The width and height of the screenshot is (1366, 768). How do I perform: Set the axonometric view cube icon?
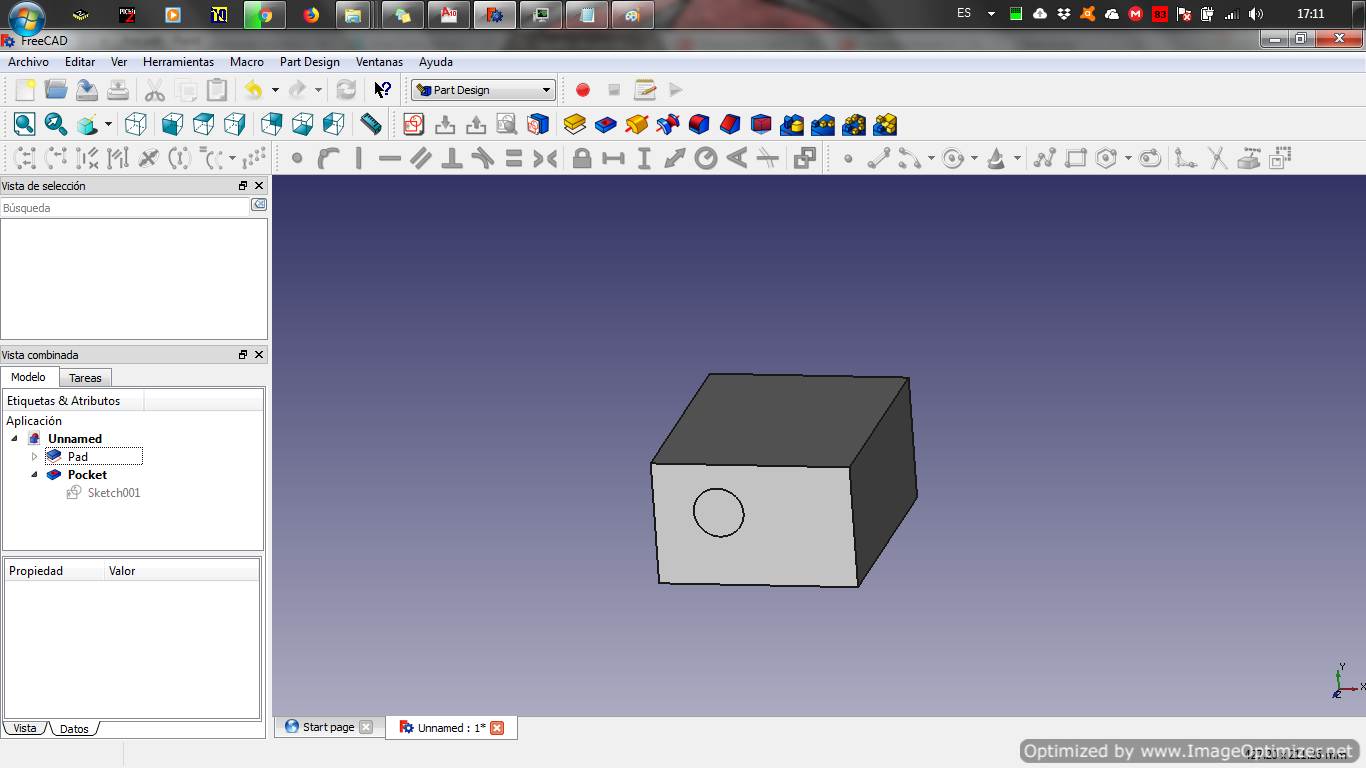coord(136,124)
